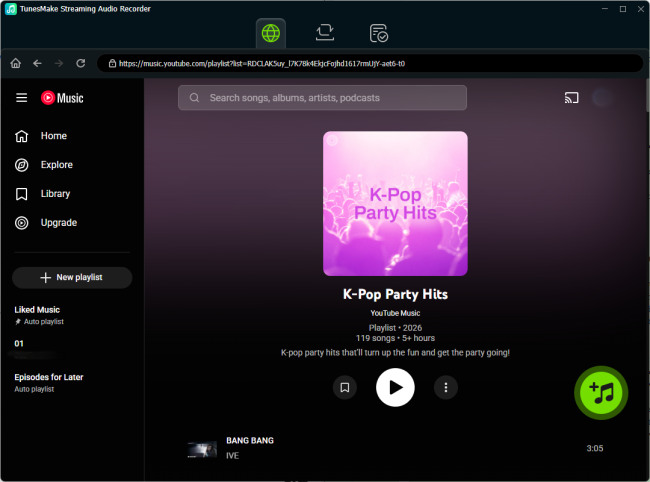The height and width of the screenshot is (482, 650).
Task: Click the K-pop party description text
Action: pos(395,353)
